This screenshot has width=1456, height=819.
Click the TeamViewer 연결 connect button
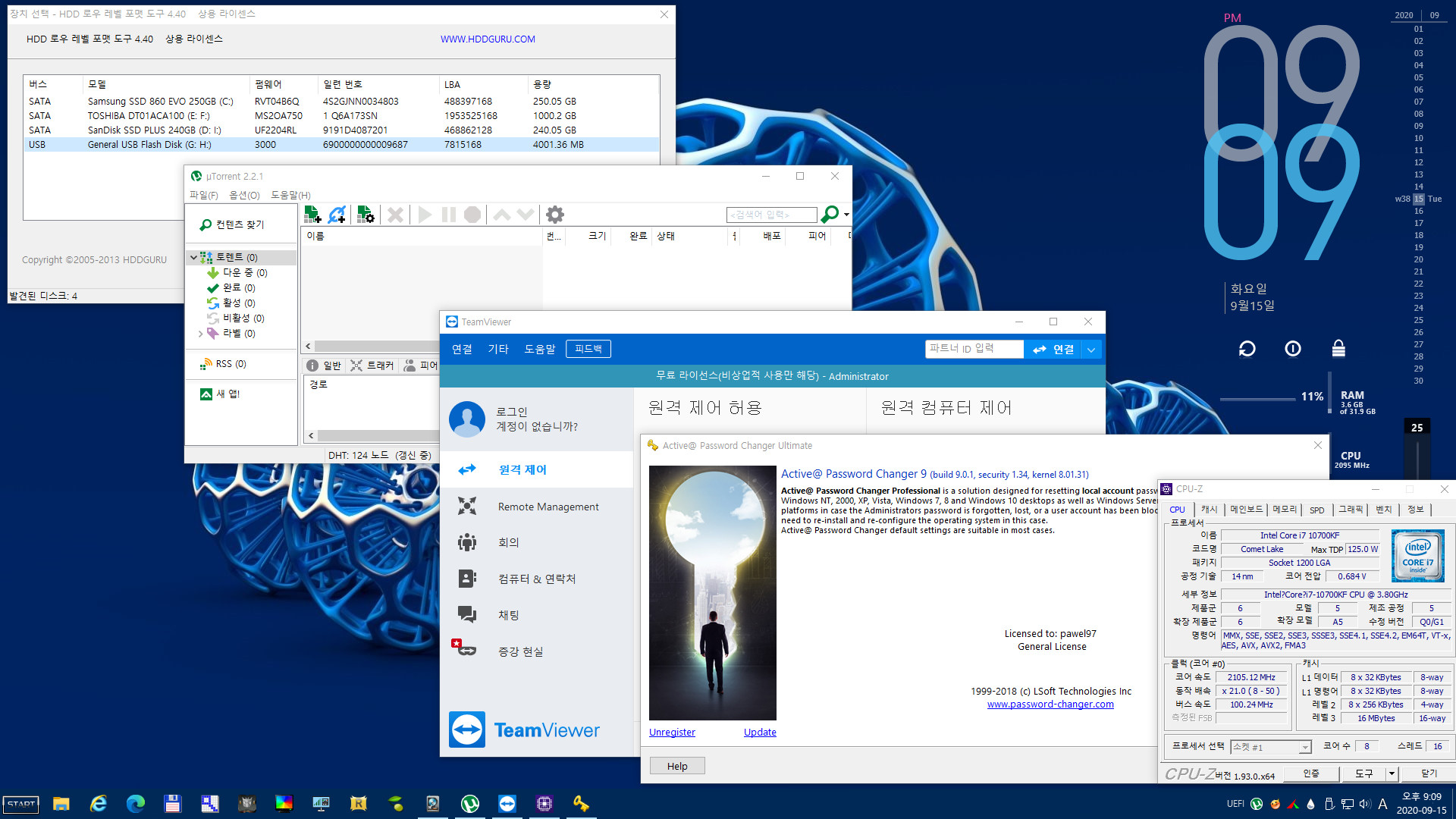pos(1054,349)
